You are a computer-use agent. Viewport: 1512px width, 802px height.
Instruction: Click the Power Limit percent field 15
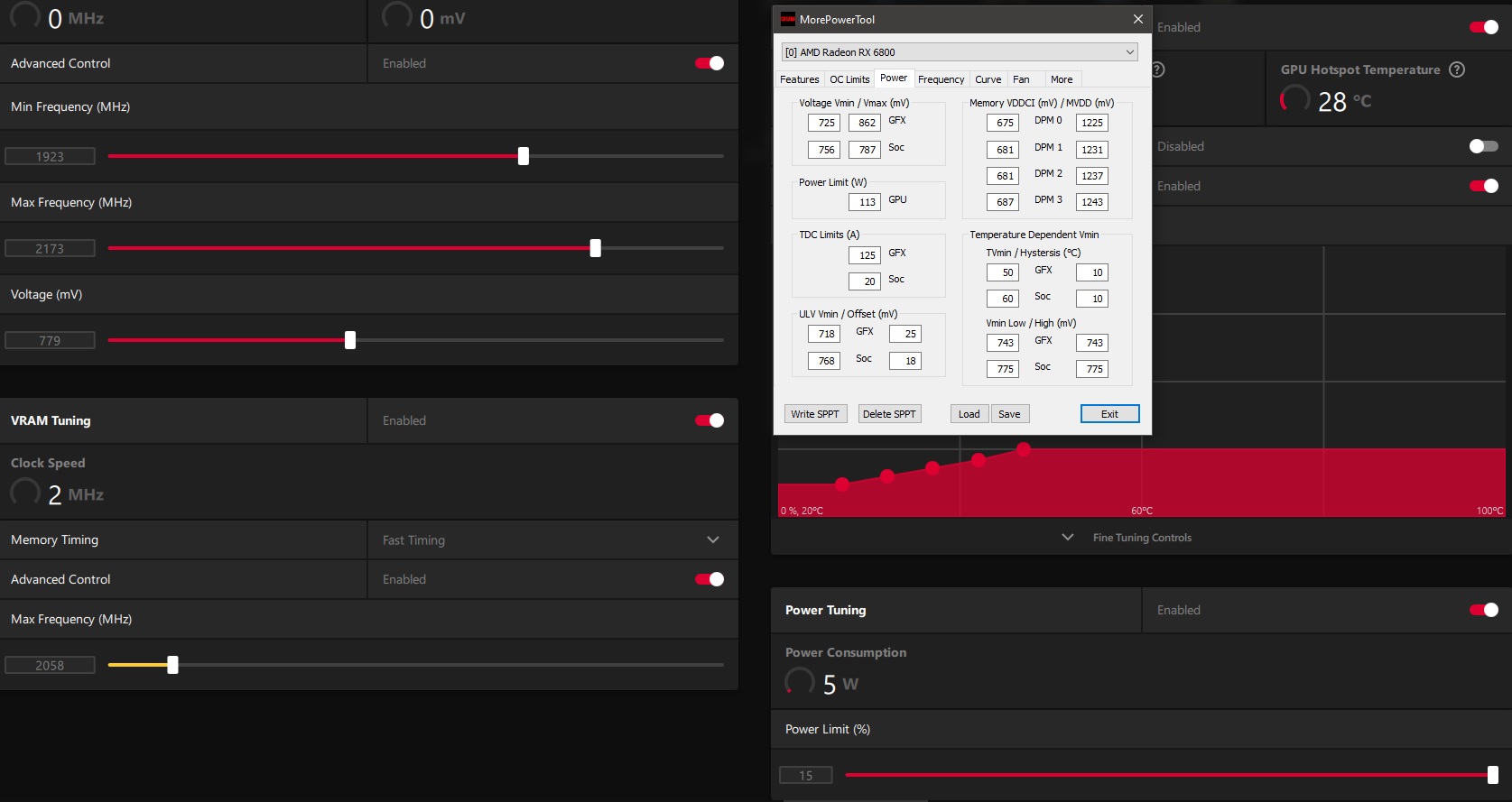point(805,775)
